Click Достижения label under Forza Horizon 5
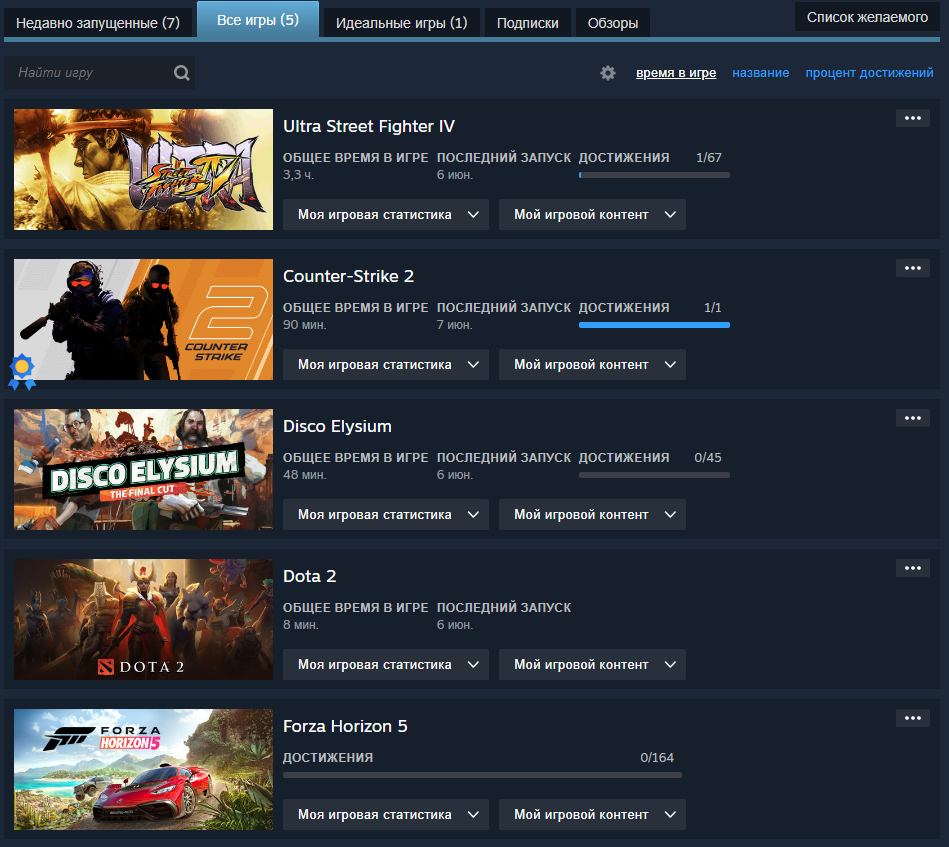Image resolution: width=949 pixels, height=847 pixels. click(x=328, y=758)
